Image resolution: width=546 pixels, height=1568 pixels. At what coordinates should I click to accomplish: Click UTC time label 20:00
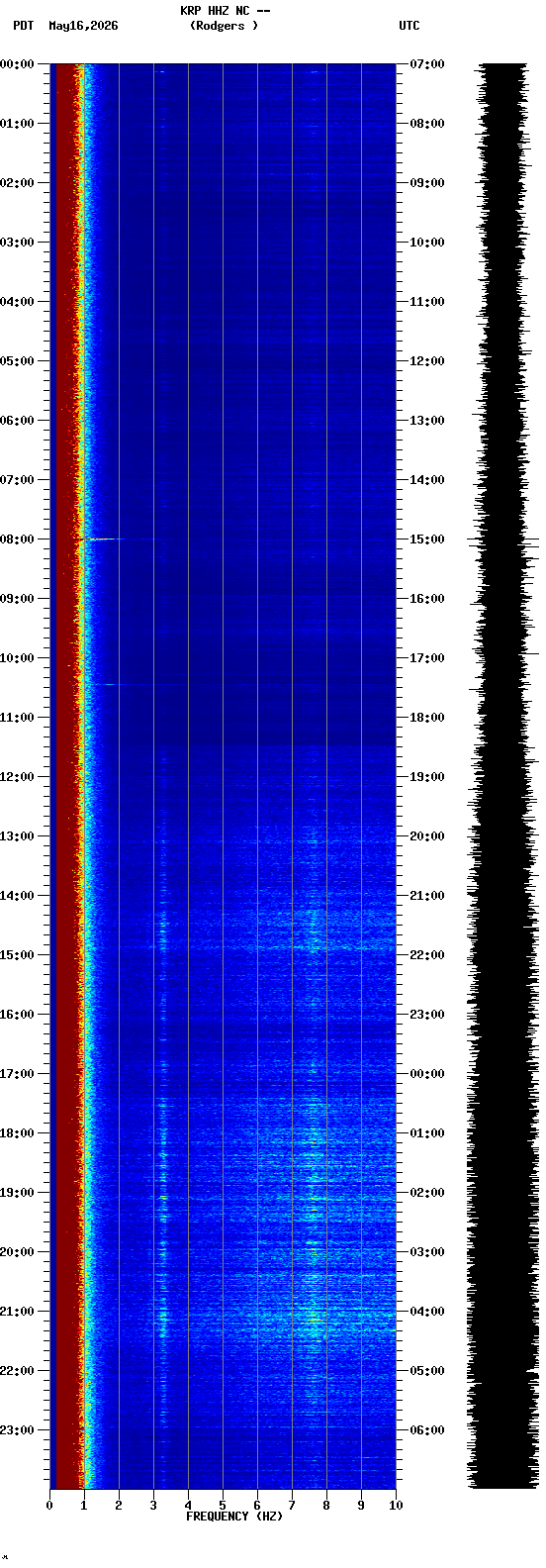[x=427, y=836]
